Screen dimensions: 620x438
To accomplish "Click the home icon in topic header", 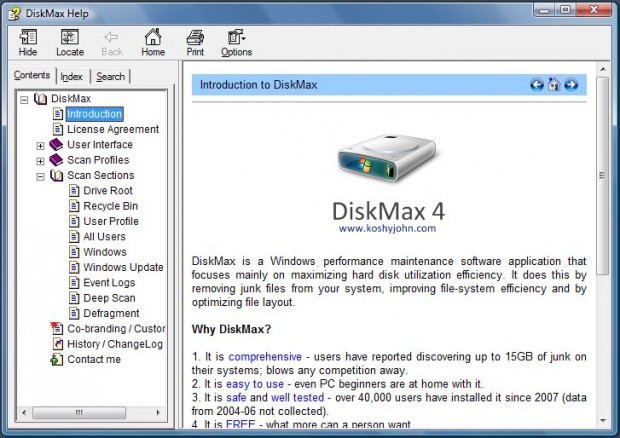I will 554,84.
